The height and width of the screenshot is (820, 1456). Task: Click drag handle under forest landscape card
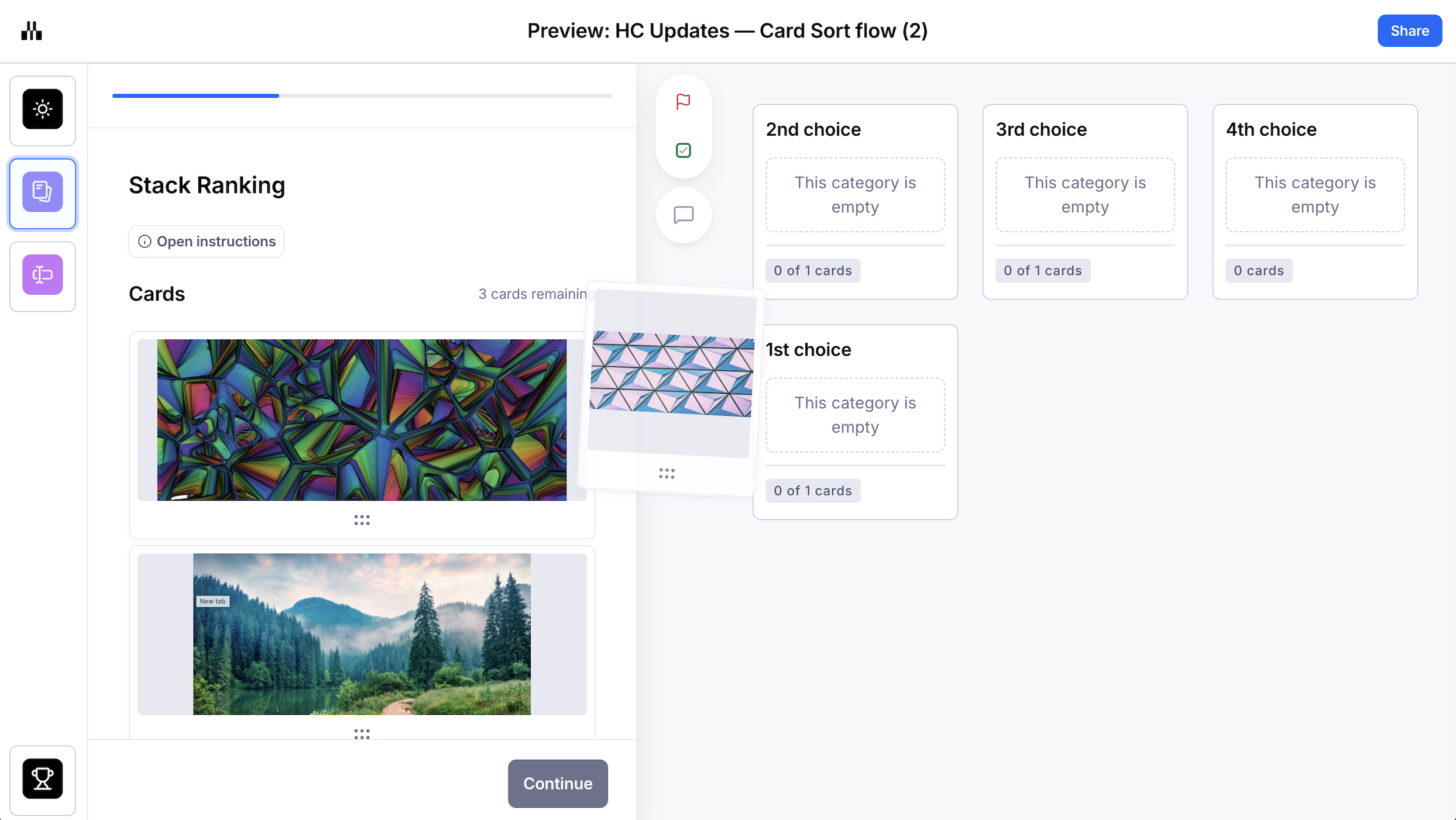(x=362, y=733)
